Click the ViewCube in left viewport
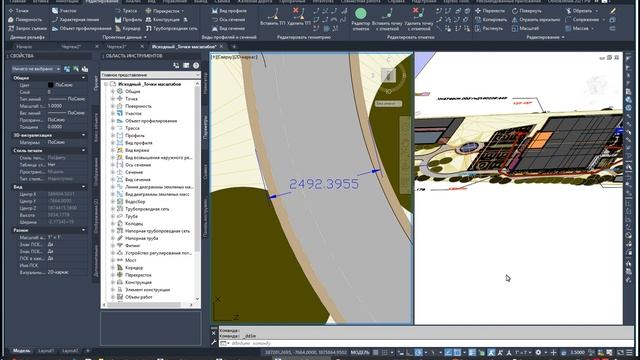 [x=388, y=76]
